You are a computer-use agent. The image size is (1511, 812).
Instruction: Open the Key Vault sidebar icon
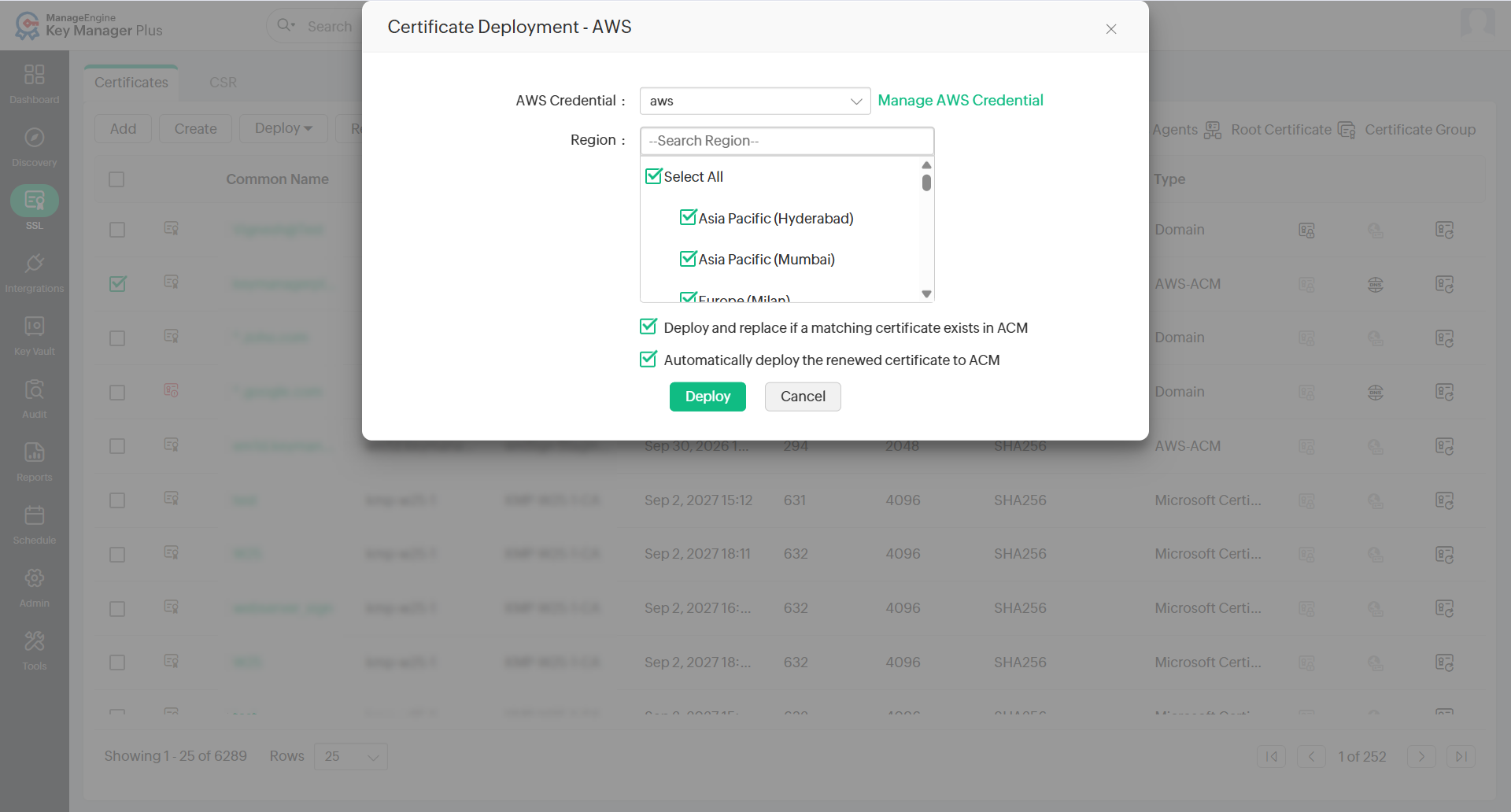coord(34,335)
